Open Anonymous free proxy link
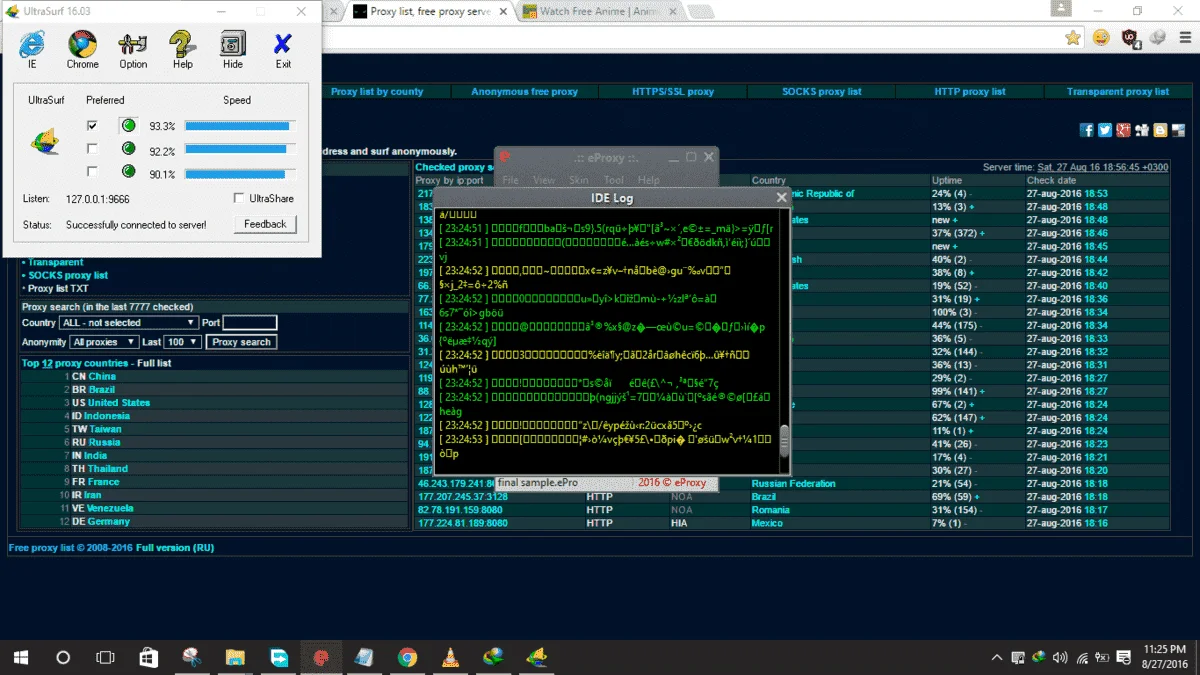 tap(524, 91)
